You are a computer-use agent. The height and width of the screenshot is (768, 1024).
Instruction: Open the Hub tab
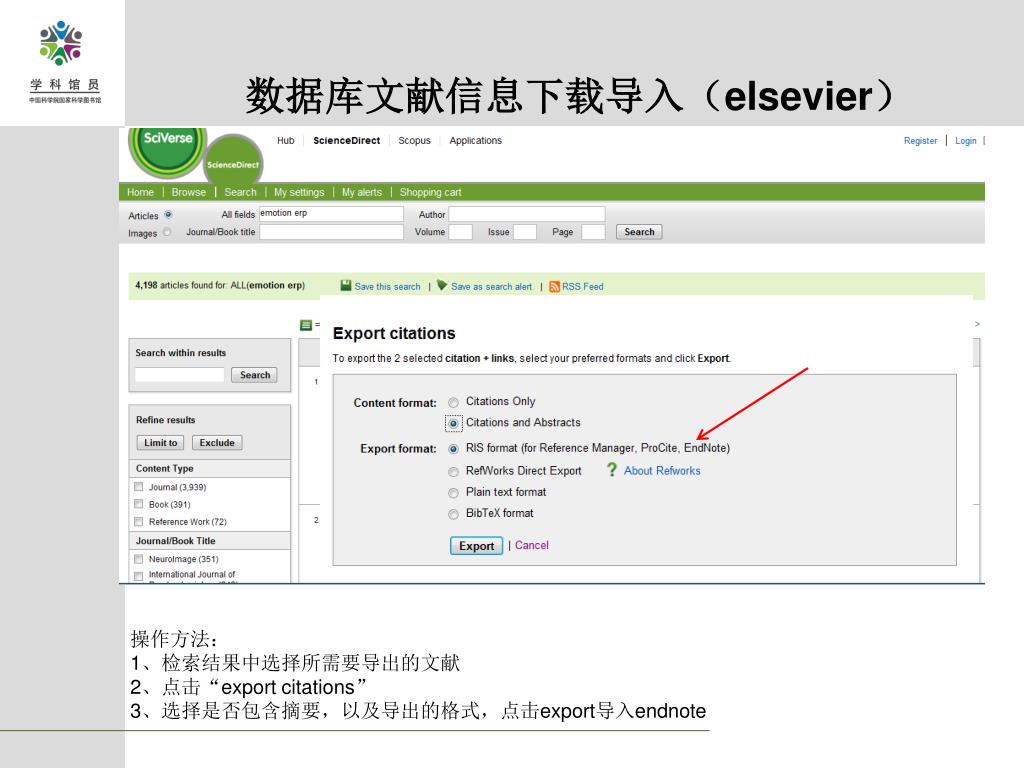(285, 140)
